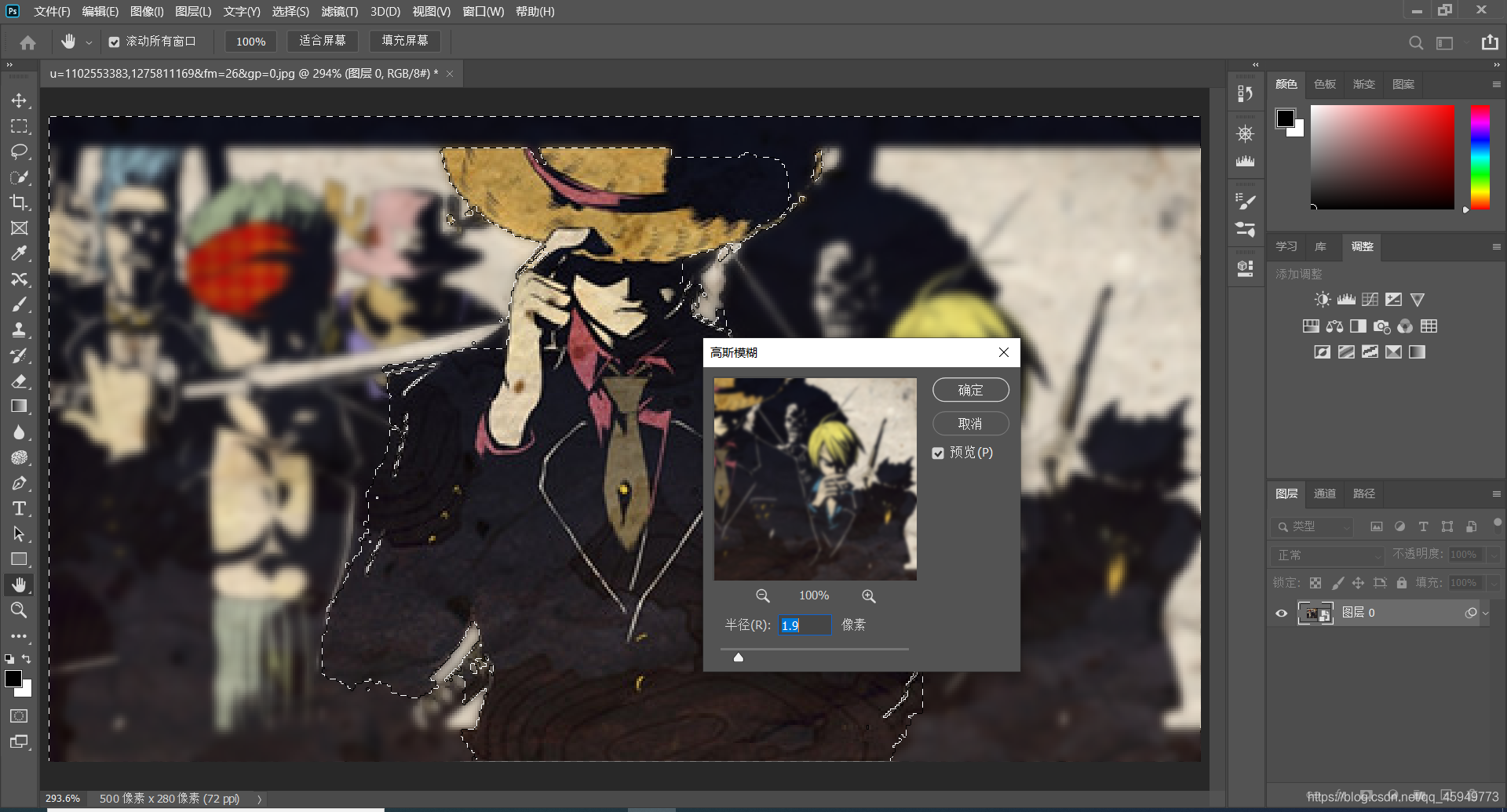This screenshot has width=1507, height=812.
Task: Hide layer 图层 0 with eye icon
Action: 1282,614
